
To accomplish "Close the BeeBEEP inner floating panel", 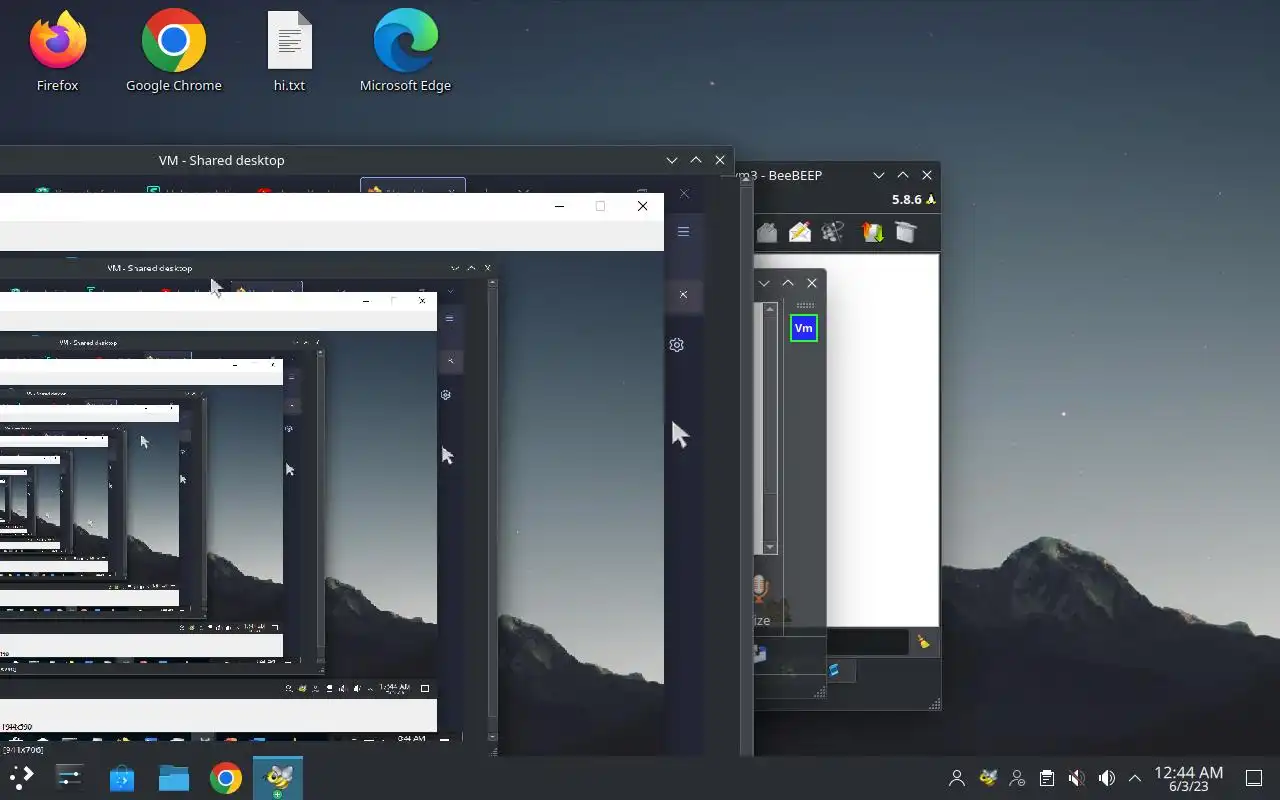I will [x=812, y=283].
